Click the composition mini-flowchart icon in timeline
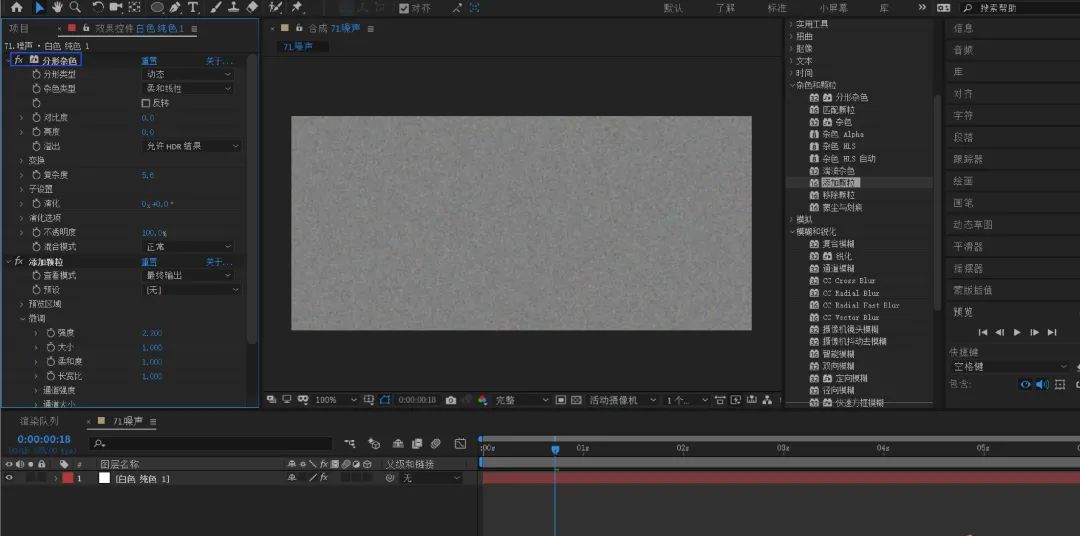 click(x=350, y=444)
